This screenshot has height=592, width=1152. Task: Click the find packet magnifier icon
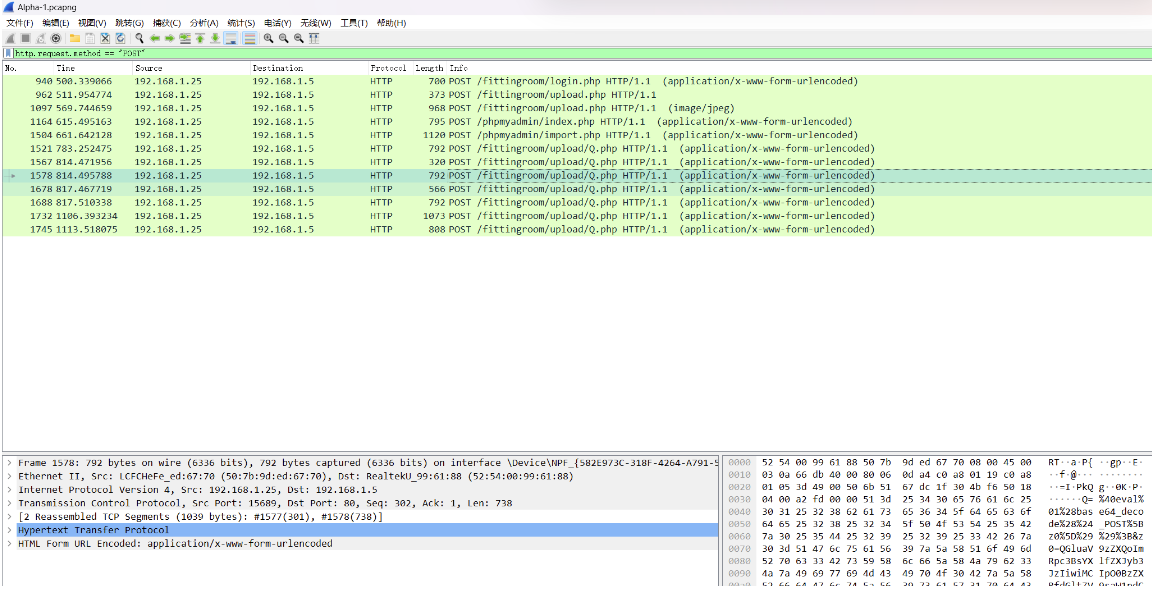(140, 38)
